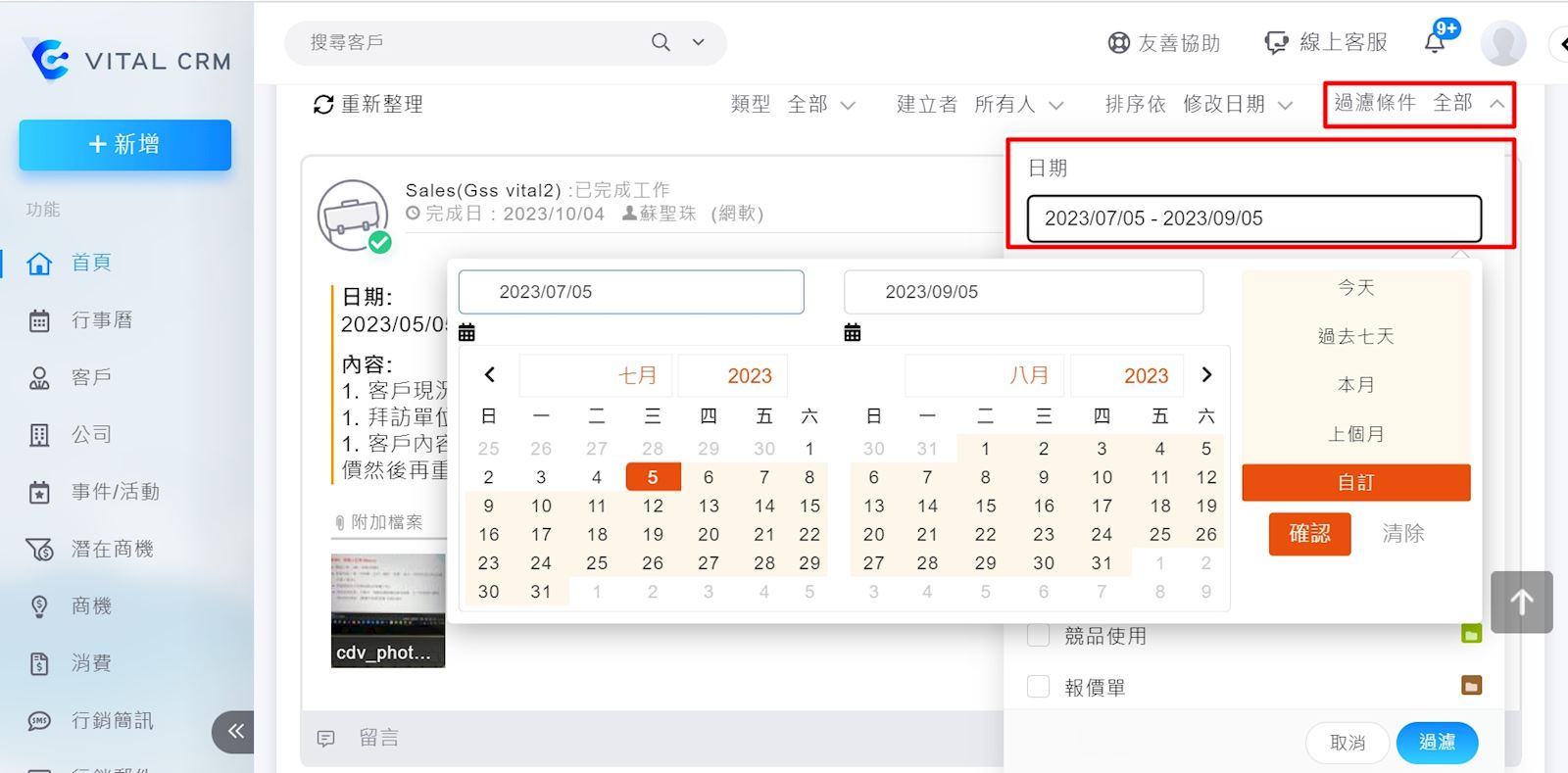Click the refresh icon beside 重新整理
The image size is (1568, 773).
(323, 105)
